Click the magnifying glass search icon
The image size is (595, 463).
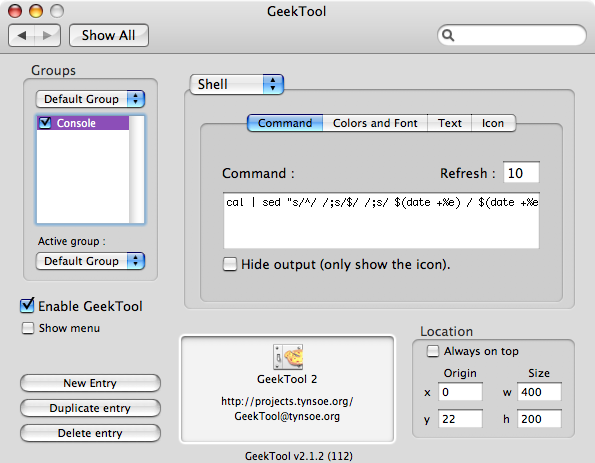pos(448,35)
